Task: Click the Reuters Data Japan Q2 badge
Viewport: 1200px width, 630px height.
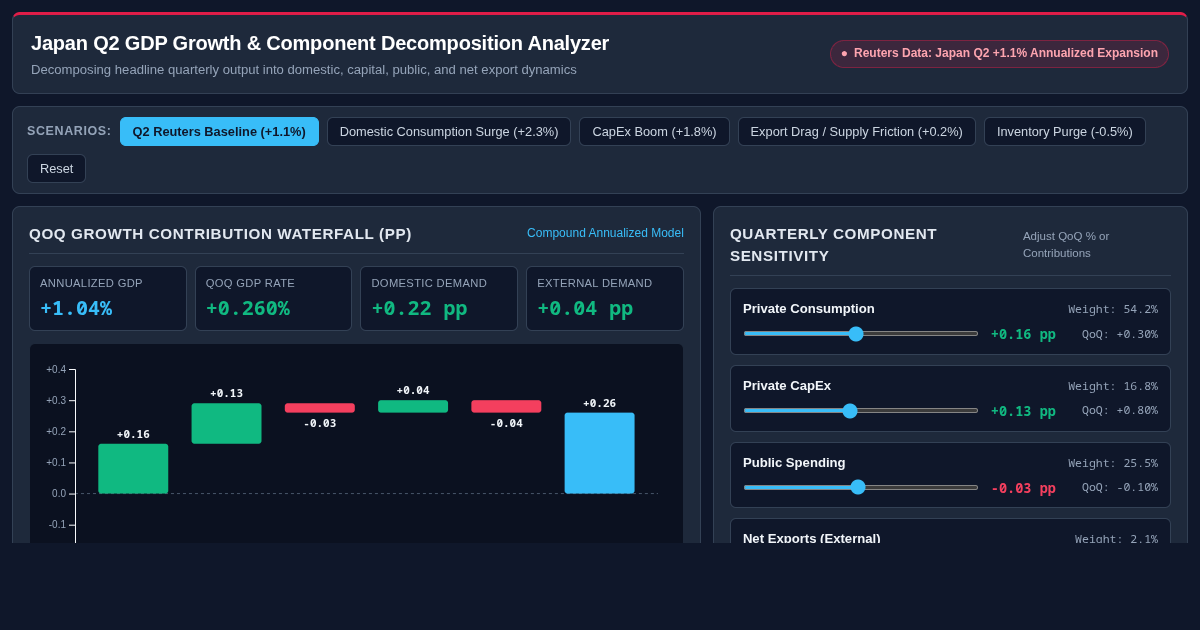Action: coord(999,53)
